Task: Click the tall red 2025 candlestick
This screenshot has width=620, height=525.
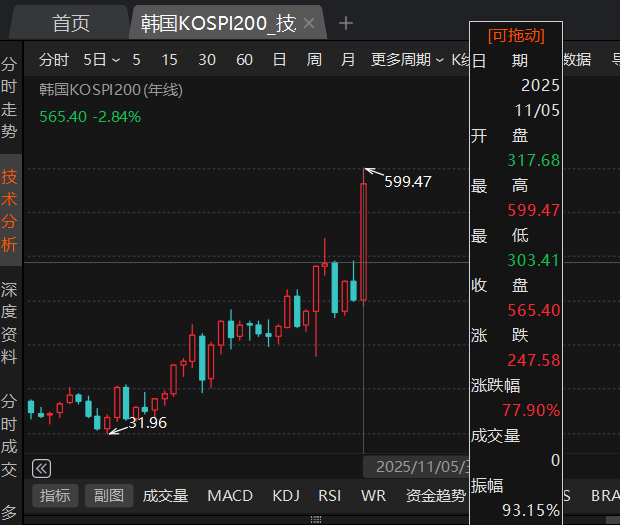Action: pyautogui.click(x=363, y=242)
